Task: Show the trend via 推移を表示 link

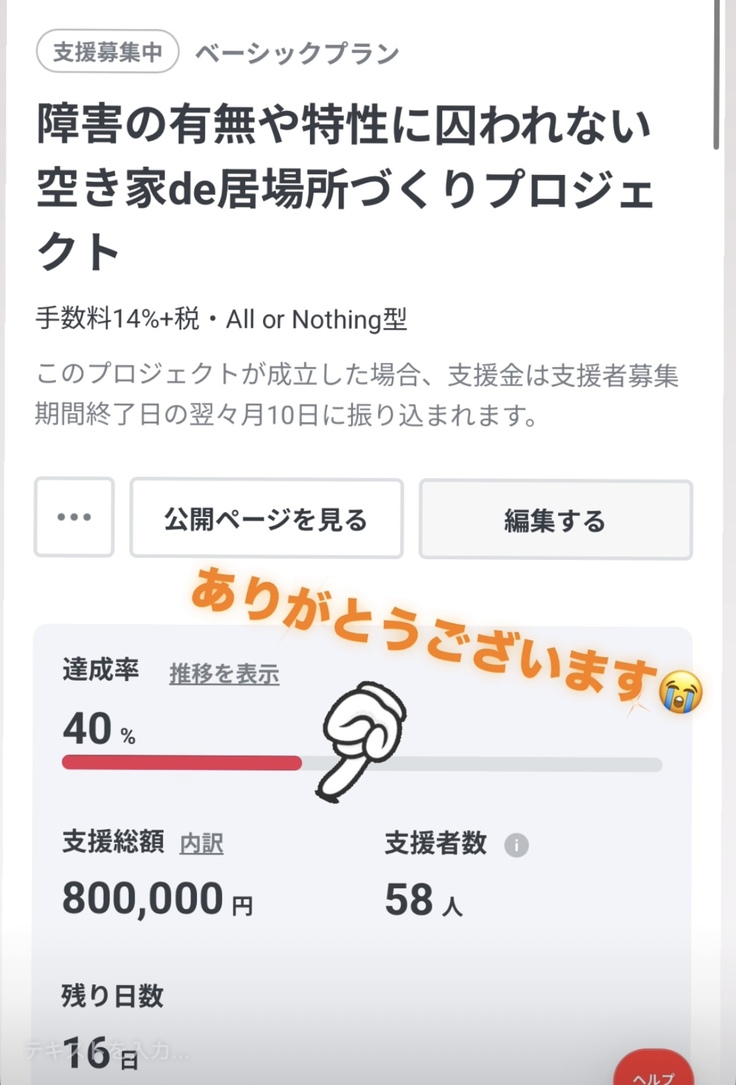Action: 224,674
